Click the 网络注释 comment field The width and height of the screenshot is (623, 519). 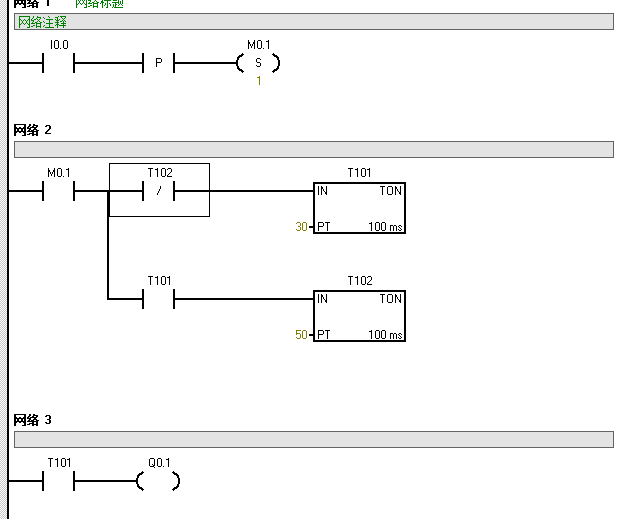point(42,22)
